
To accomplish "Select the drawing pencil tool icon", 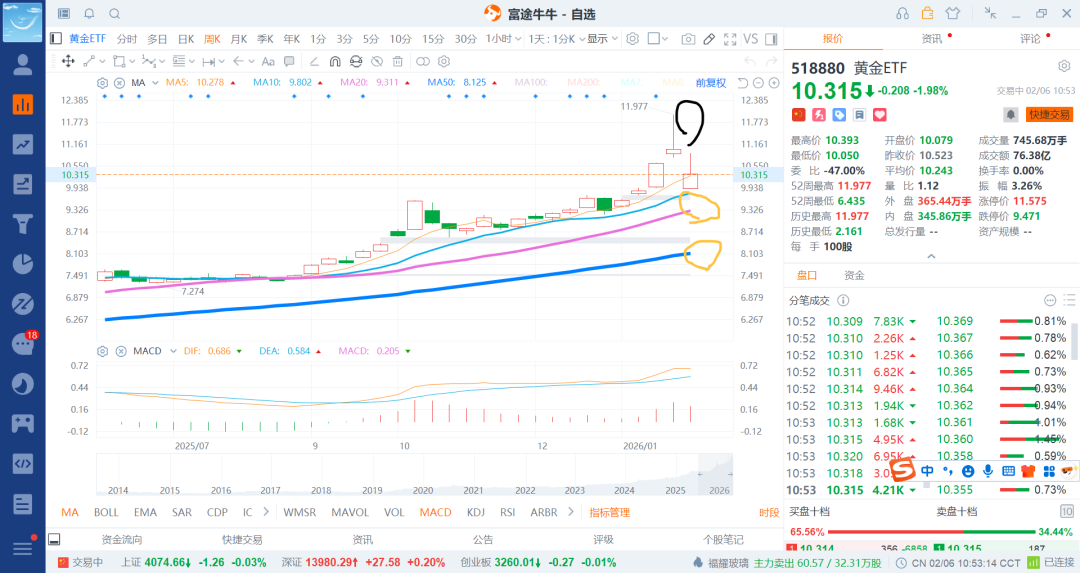I will 709,39.
